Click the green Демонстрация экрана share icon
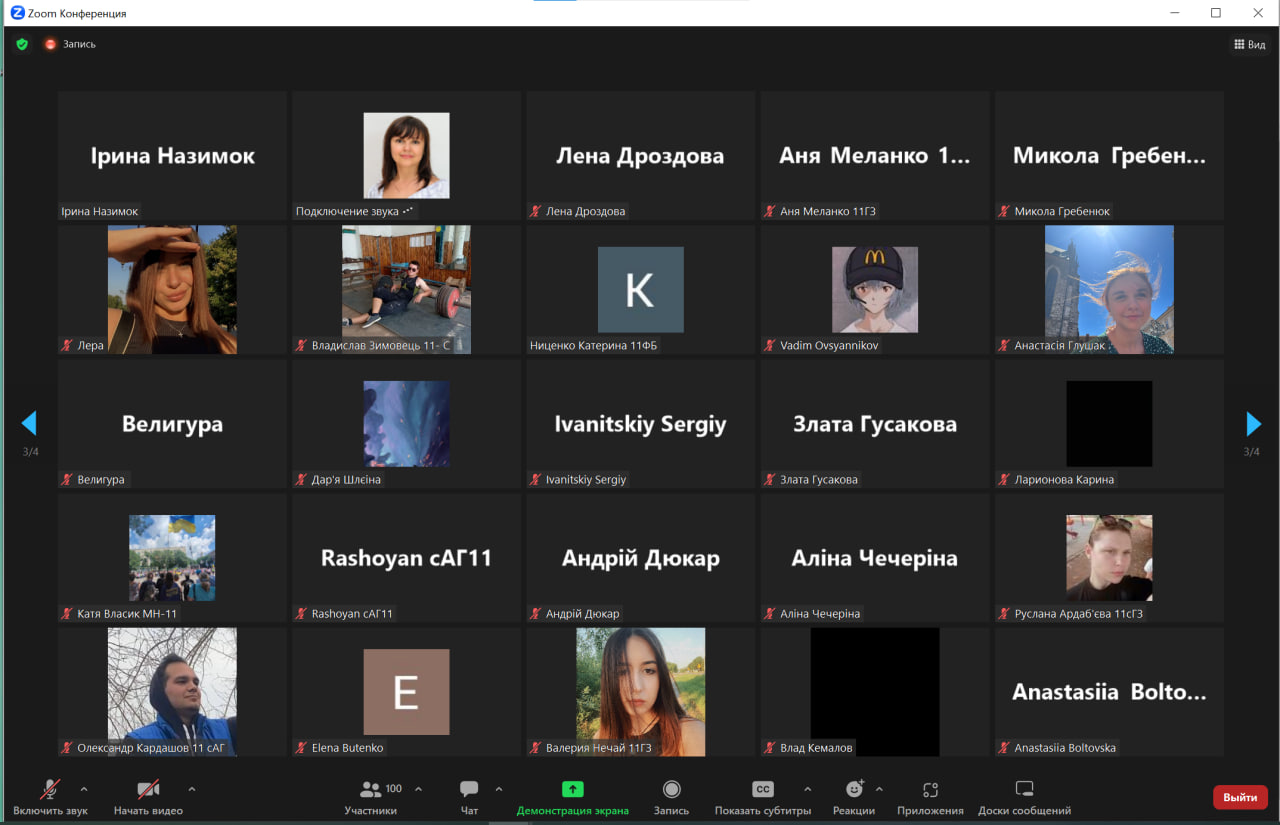This screenshot has height=825, width=1280. coord(572,789)
